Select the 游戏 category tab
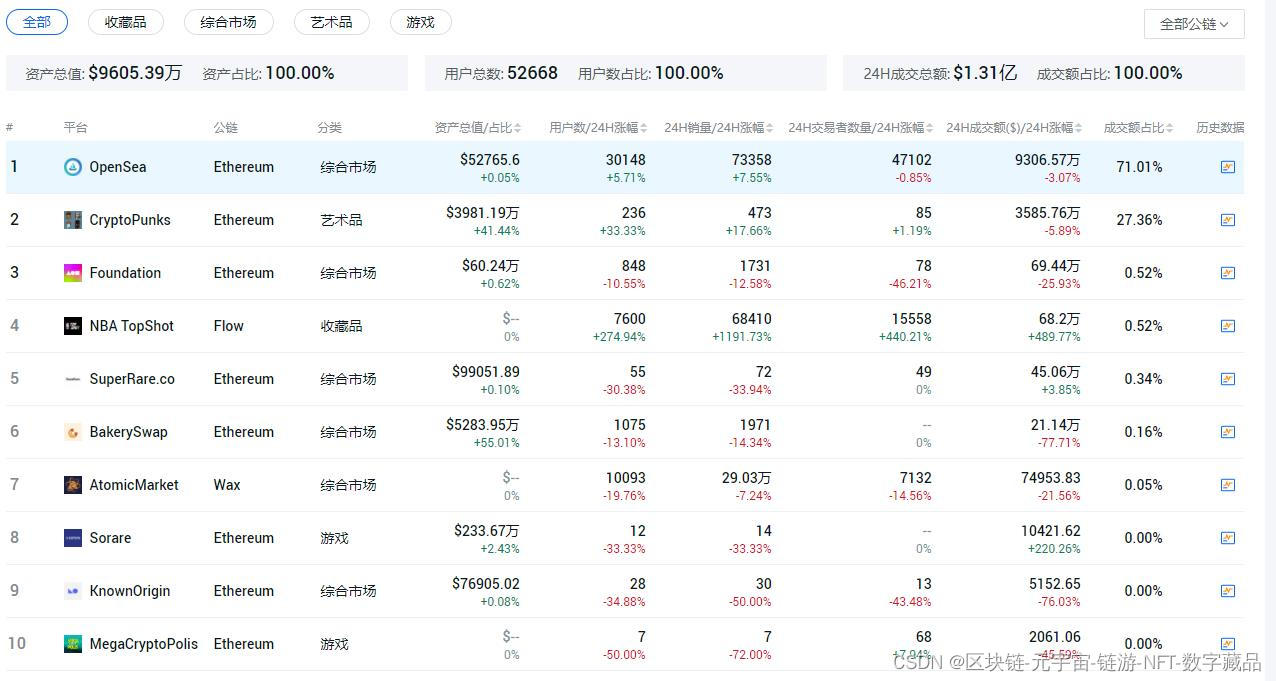Viewport: 1276px width, 681px height. click(x=420, y=22)
